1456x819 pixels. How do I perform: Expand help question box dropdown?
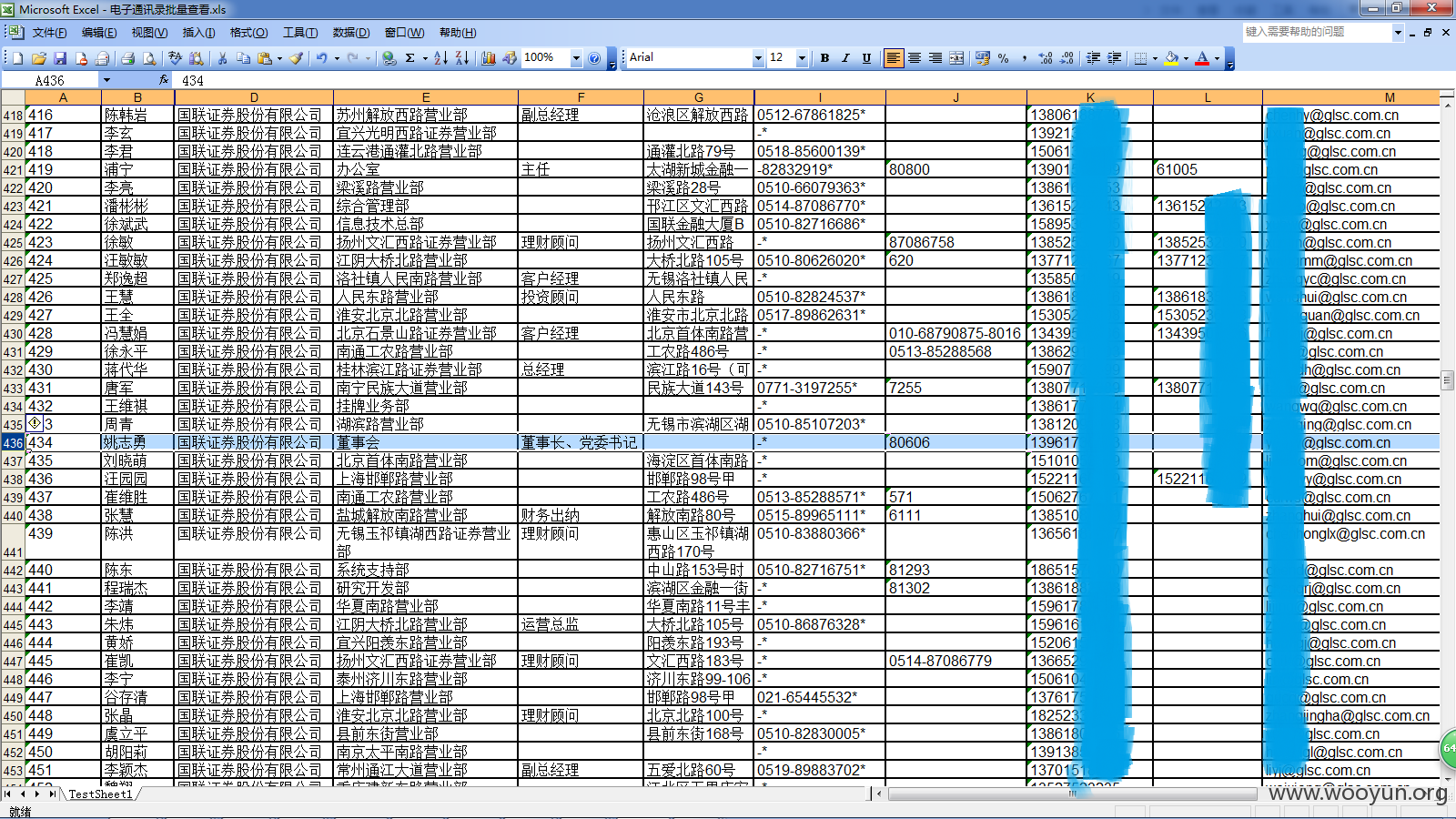(1399, 32)
